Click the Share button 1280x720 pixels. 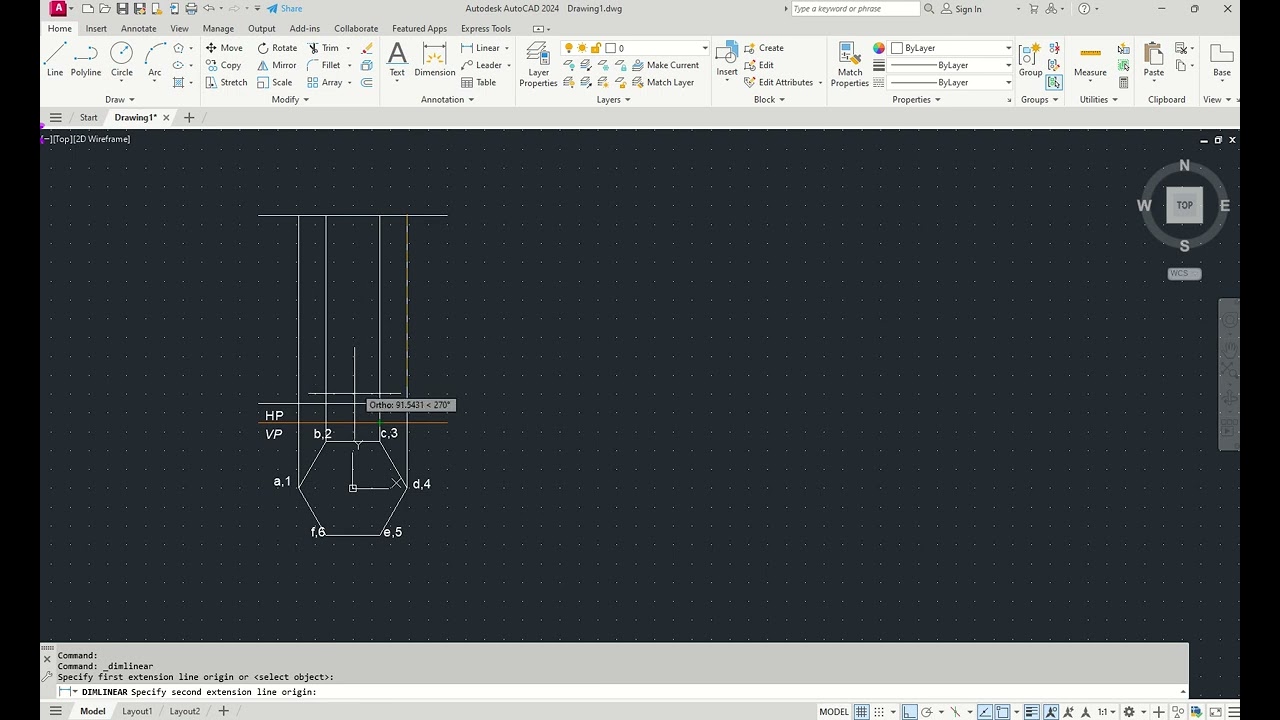click(x=284, y=9)
